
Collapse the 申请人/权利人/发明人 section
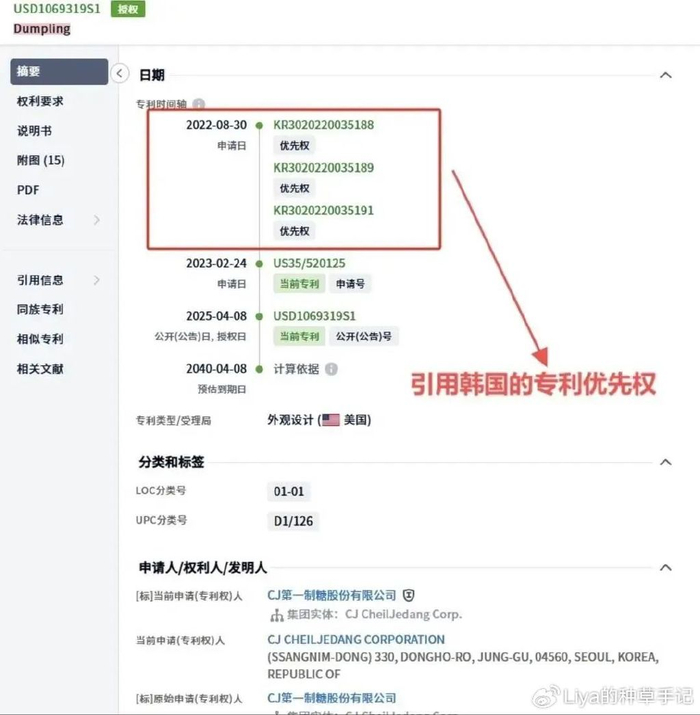665,567
